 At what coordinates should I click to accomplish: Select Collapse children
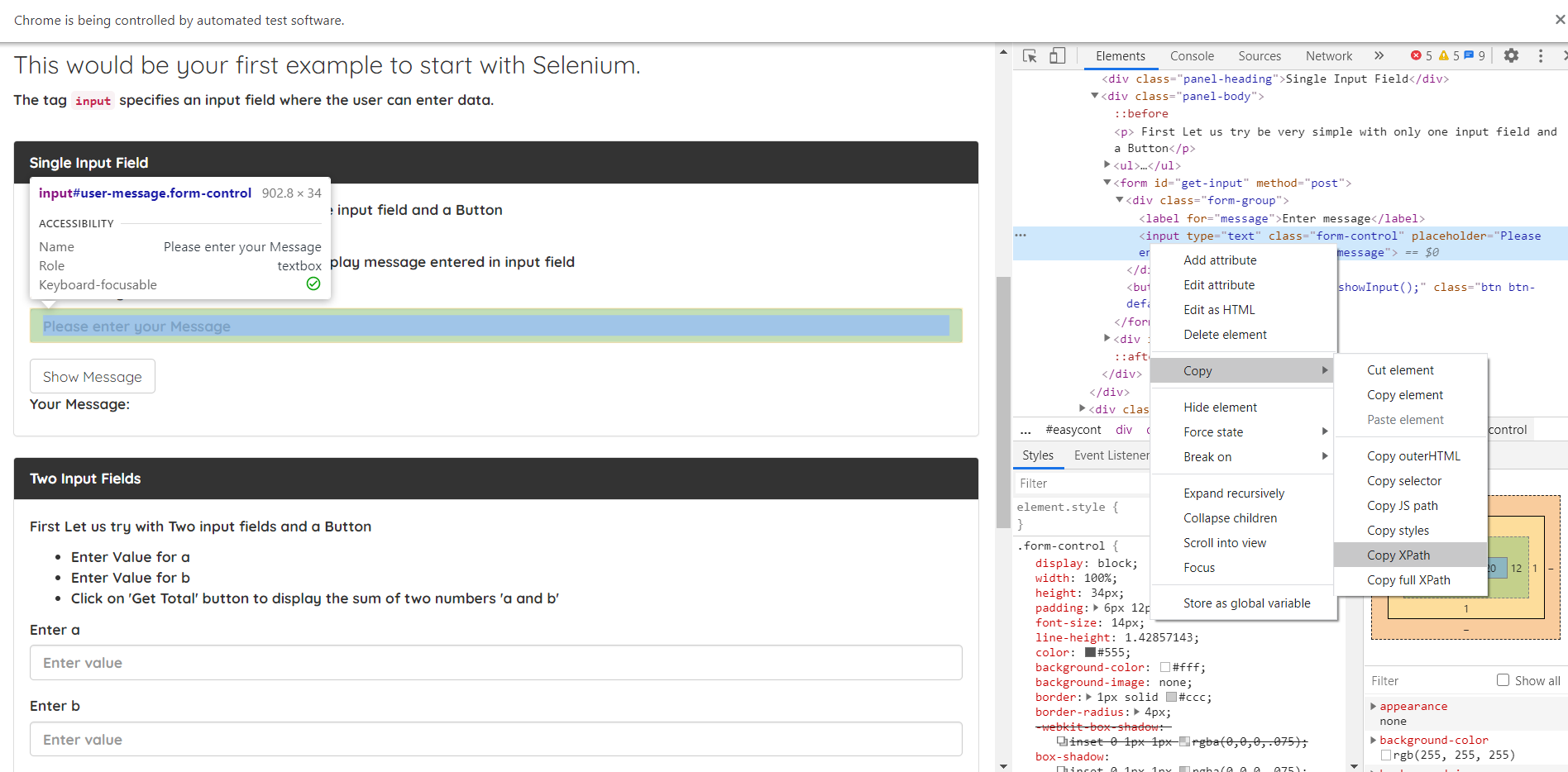pos(1242,517)
